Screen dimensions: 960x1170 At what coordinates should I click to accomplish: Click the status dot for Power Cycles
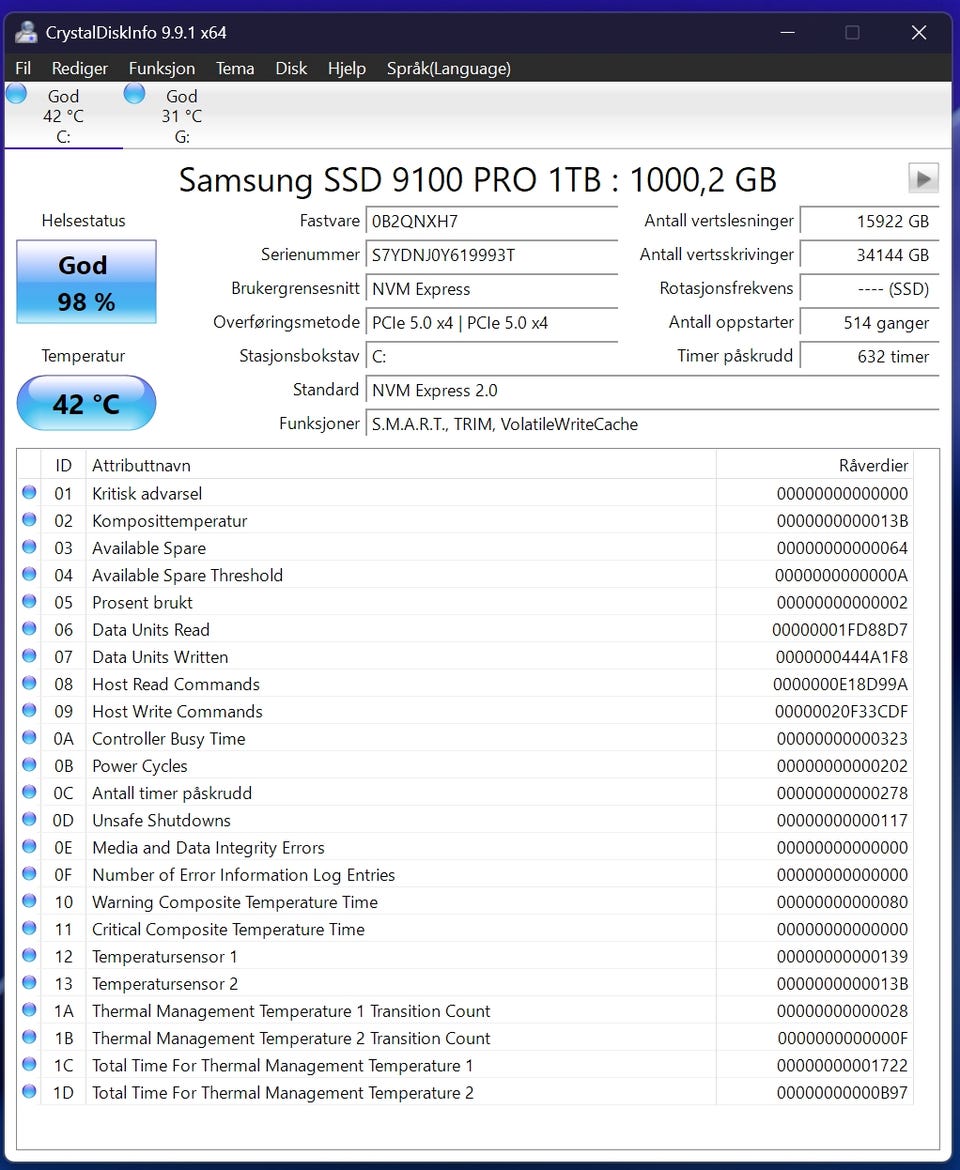pyautogui.click(x=29, y=764)
